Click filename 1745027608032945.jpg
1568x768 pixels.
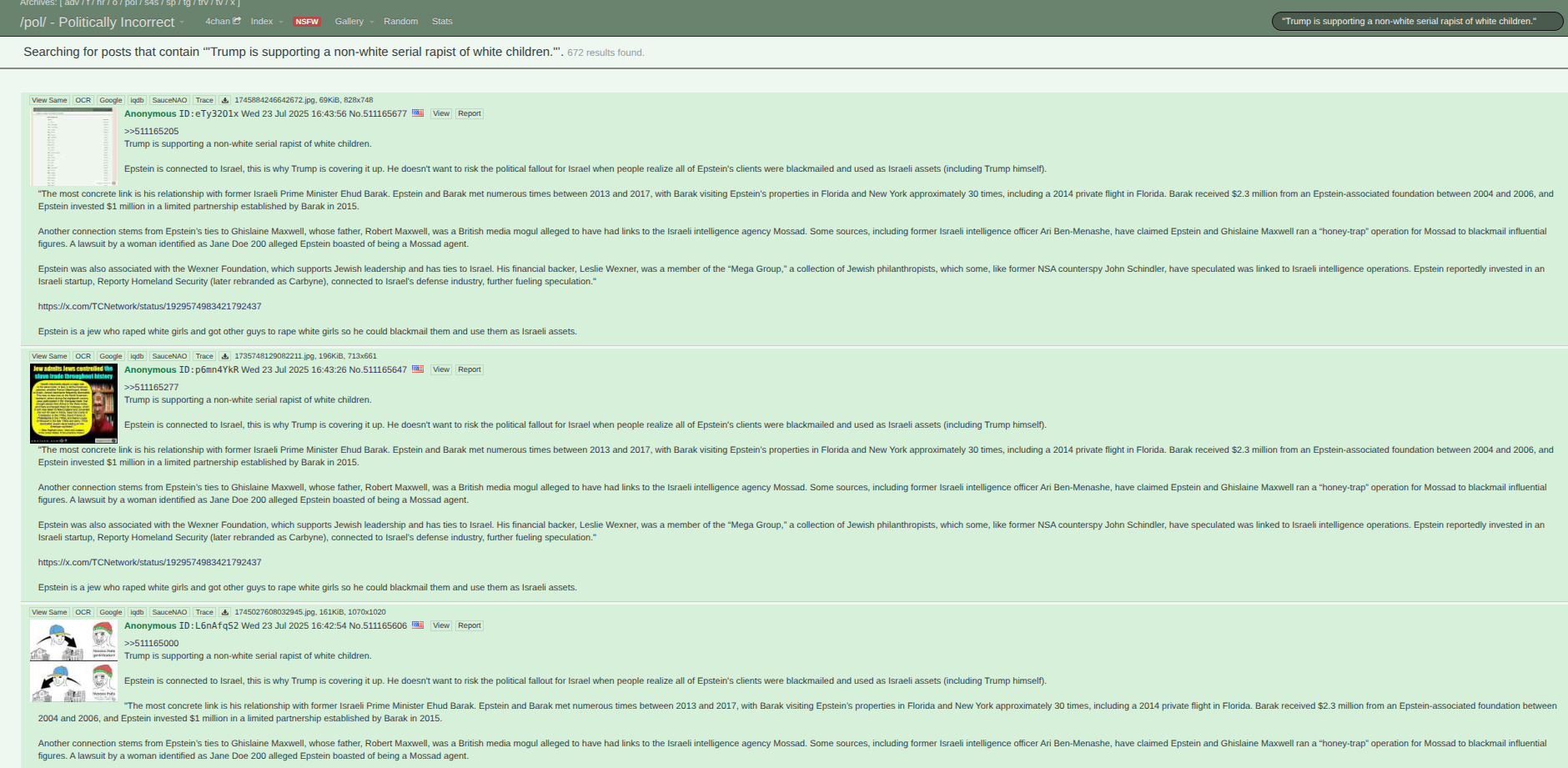pos(275,612)
